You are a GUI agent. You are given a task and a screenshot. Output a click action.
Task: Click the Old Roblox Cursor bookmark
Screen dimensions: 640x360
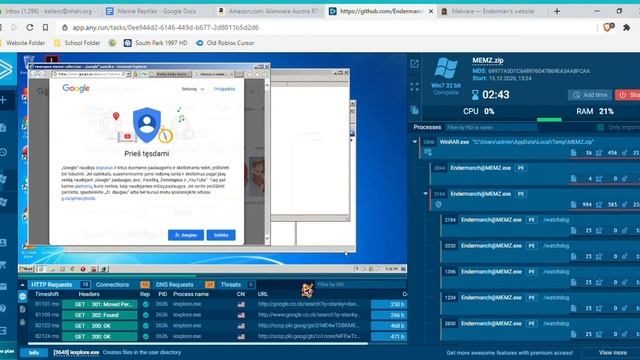225,43
